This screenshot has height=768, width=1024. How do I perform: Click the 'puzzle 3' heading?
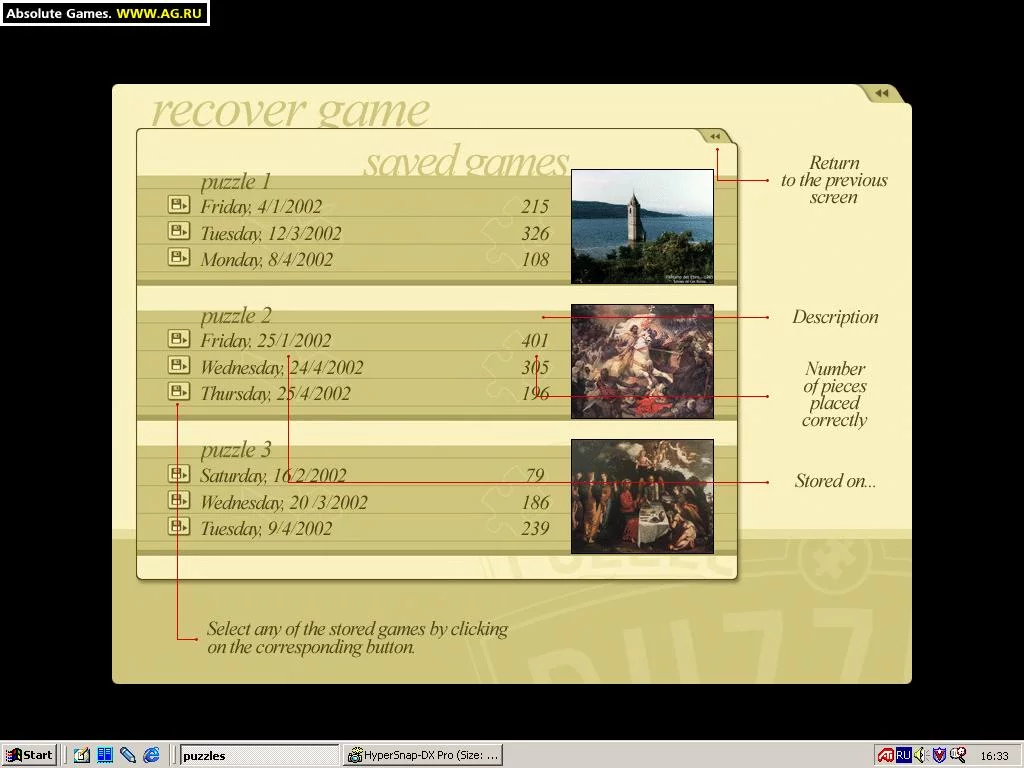pos(236,451)
